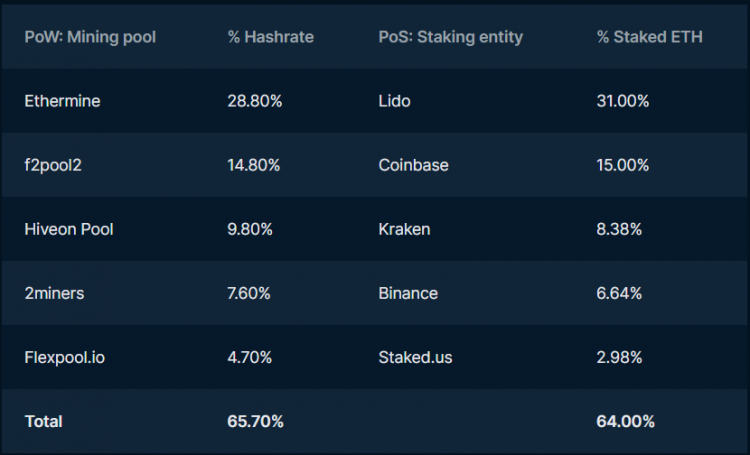Select the '% Staked ETH' column header
This screenshot has height=455, width=750.
[x=649, y=37]
